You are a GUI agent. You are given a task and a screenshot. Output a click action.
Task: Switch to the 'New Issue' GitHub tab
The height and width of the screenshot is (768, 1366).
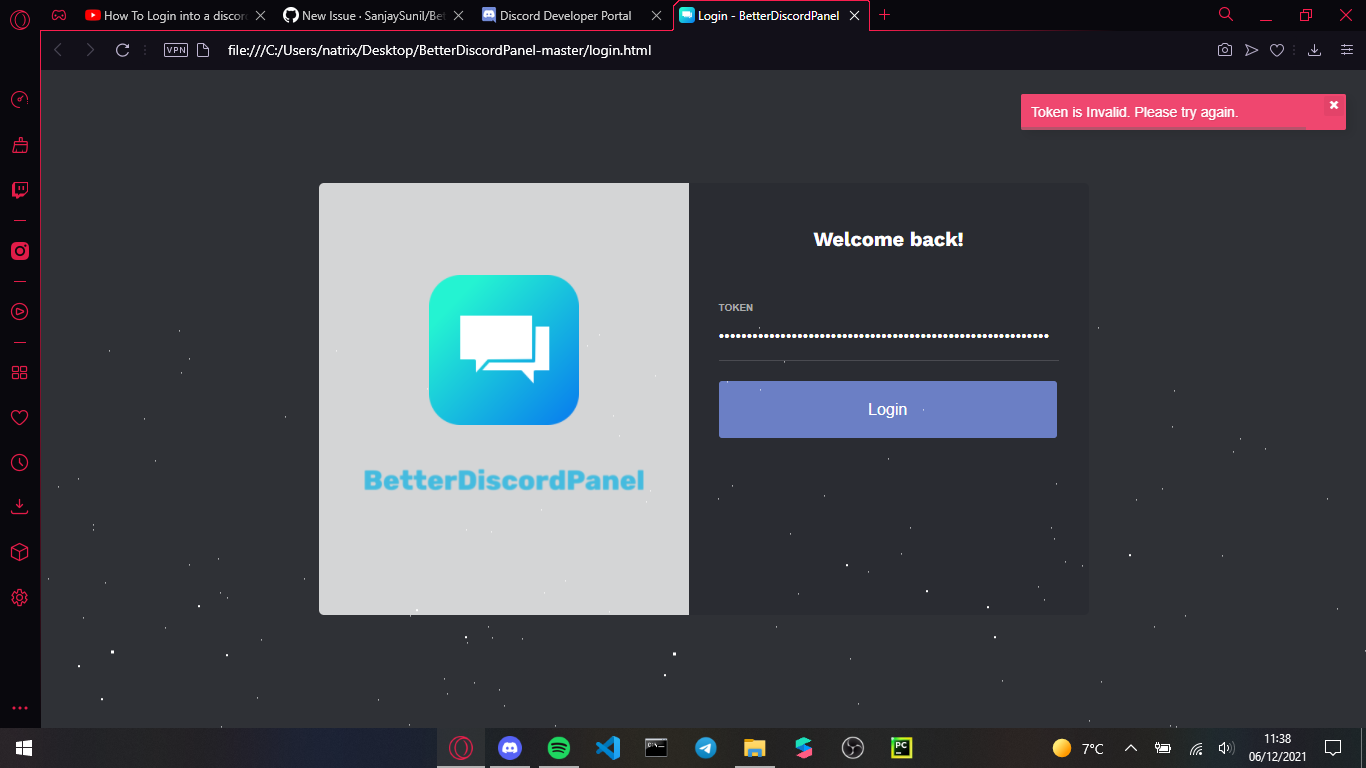pos(374,15)
